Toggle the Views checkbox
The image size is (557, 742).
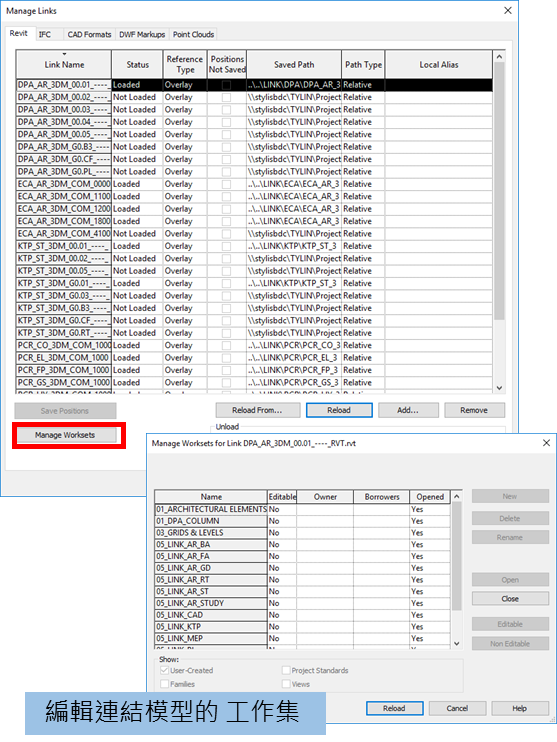tap(286, 684)
